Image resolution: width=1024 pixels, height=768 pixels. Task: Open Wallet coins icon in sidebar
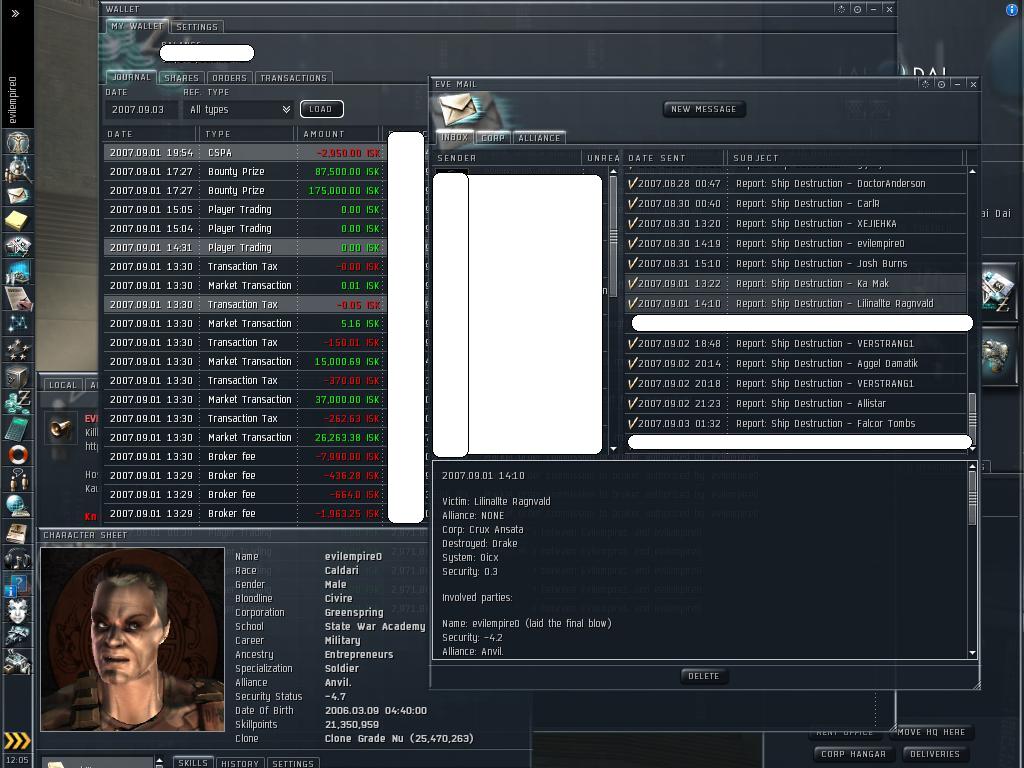(18, 402)
